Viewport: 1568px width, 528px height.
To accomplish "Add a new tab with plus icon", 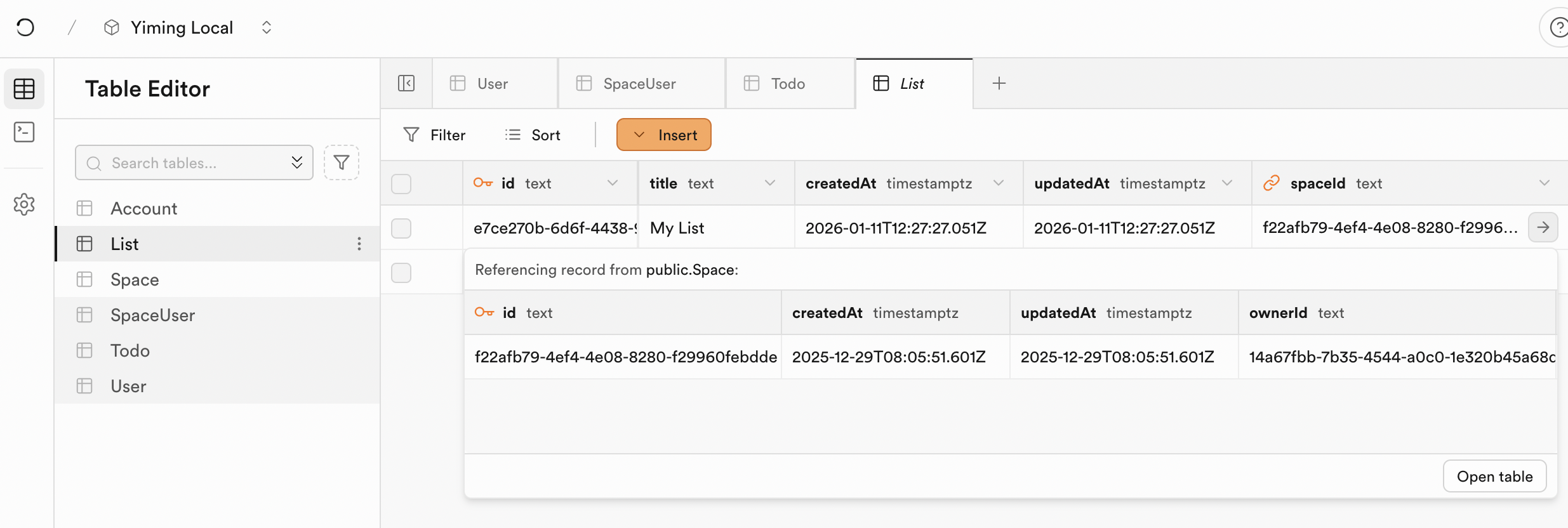I will point(999,83).
